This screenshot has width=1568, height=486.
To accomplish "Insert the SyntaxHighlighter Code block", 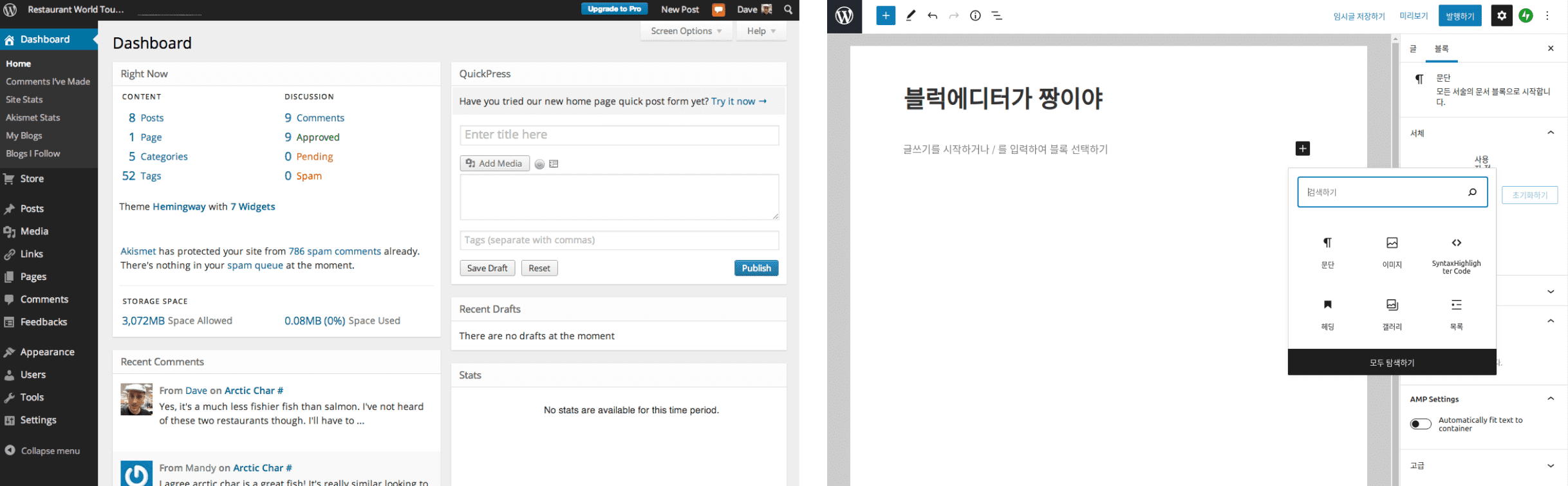I will tap(1456, 254).
